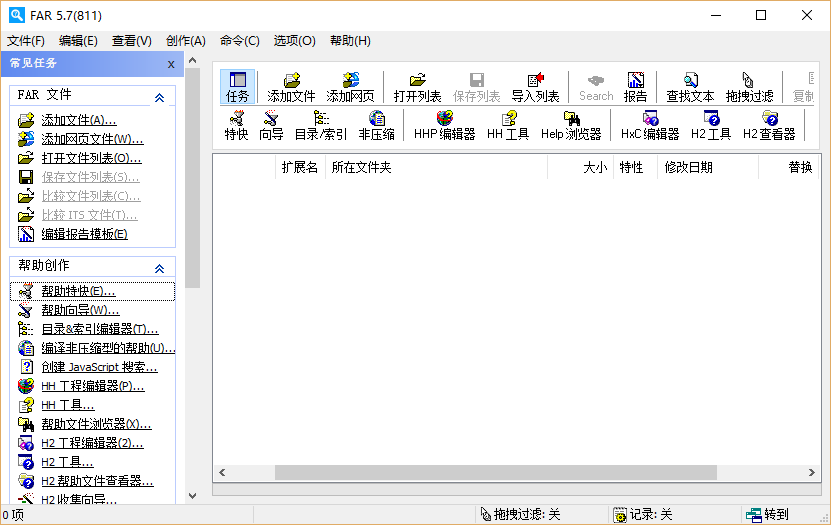Click the 创建 JavaScript 搜索 question icon
The height and width of the screenshot is (525, 831).
tap(26, 367)
